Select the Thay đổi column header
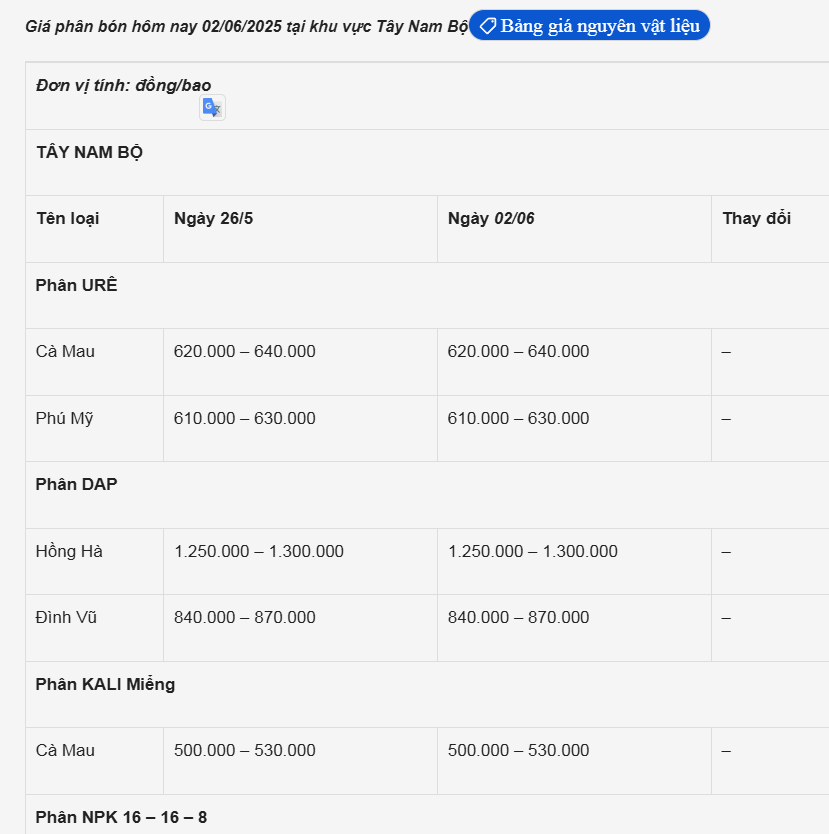Viewport: 829px width, 834px height. [756, 218]
